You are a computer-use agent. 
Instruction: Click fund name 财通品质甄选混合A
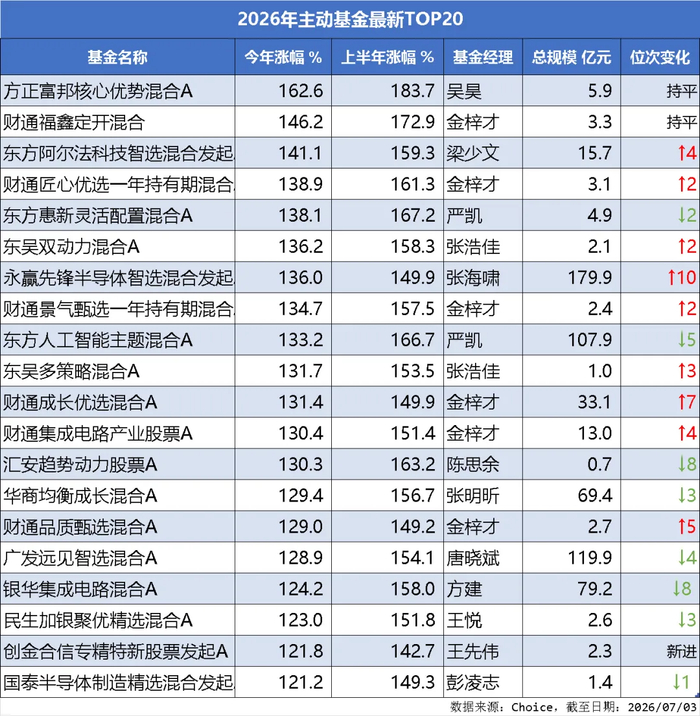coord(80,527)
